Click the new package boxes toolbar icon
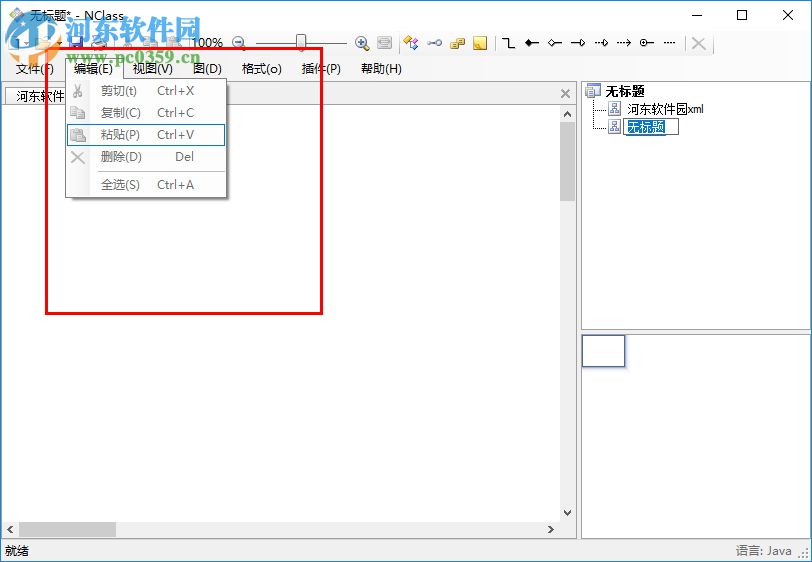The height and width of the screenshot is (562, 812). [457, 43]
